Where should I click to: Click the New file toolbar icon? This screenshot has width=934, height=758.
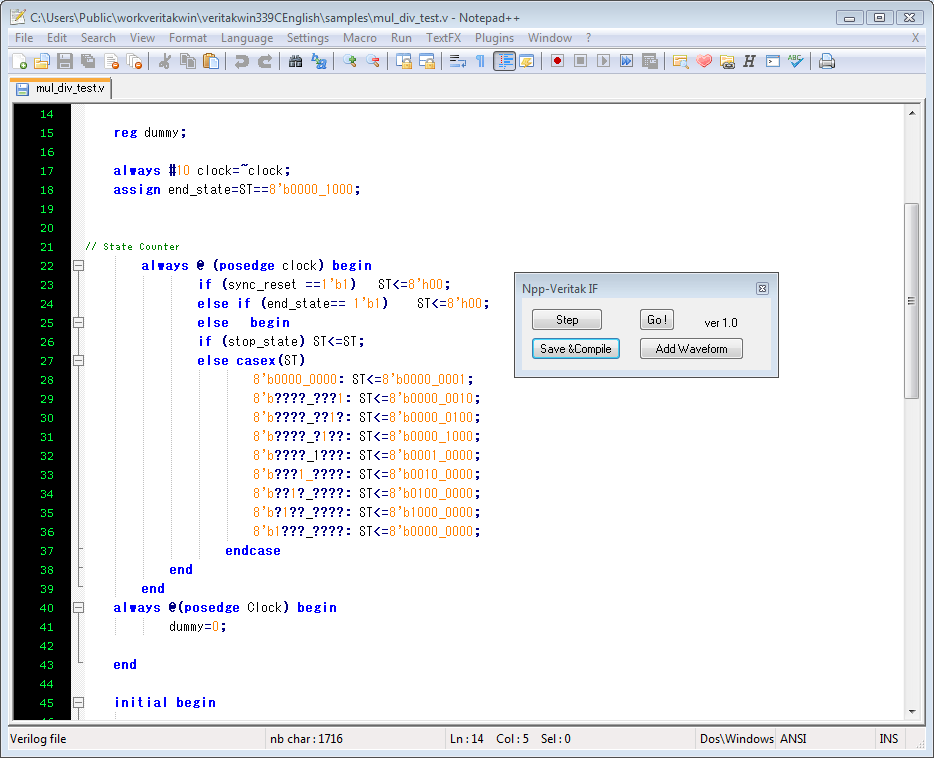click(20, 61)
